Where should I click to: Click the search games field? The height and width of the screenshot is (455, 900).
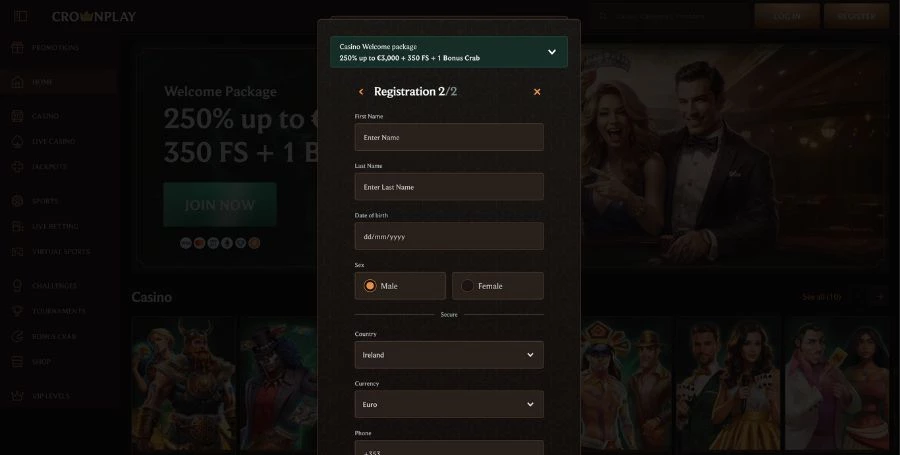click(672, 16)
